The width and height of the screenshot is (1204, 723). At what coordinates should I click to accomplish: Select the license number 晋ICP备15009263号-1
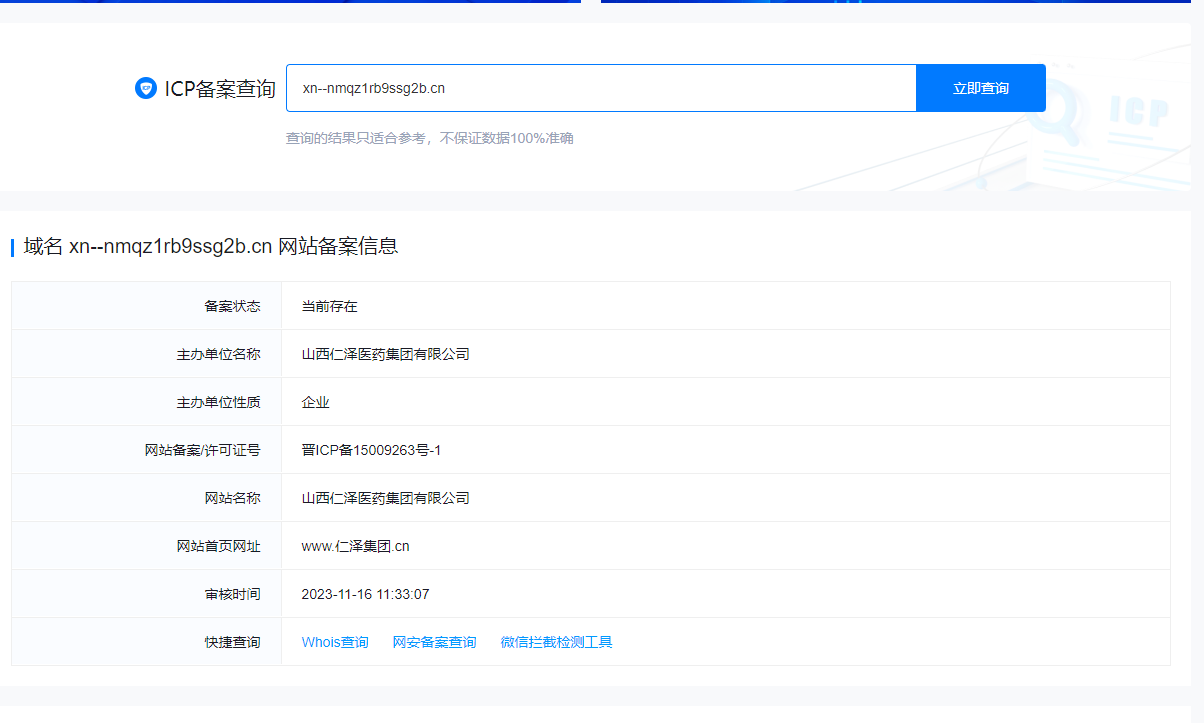[371, 450]
